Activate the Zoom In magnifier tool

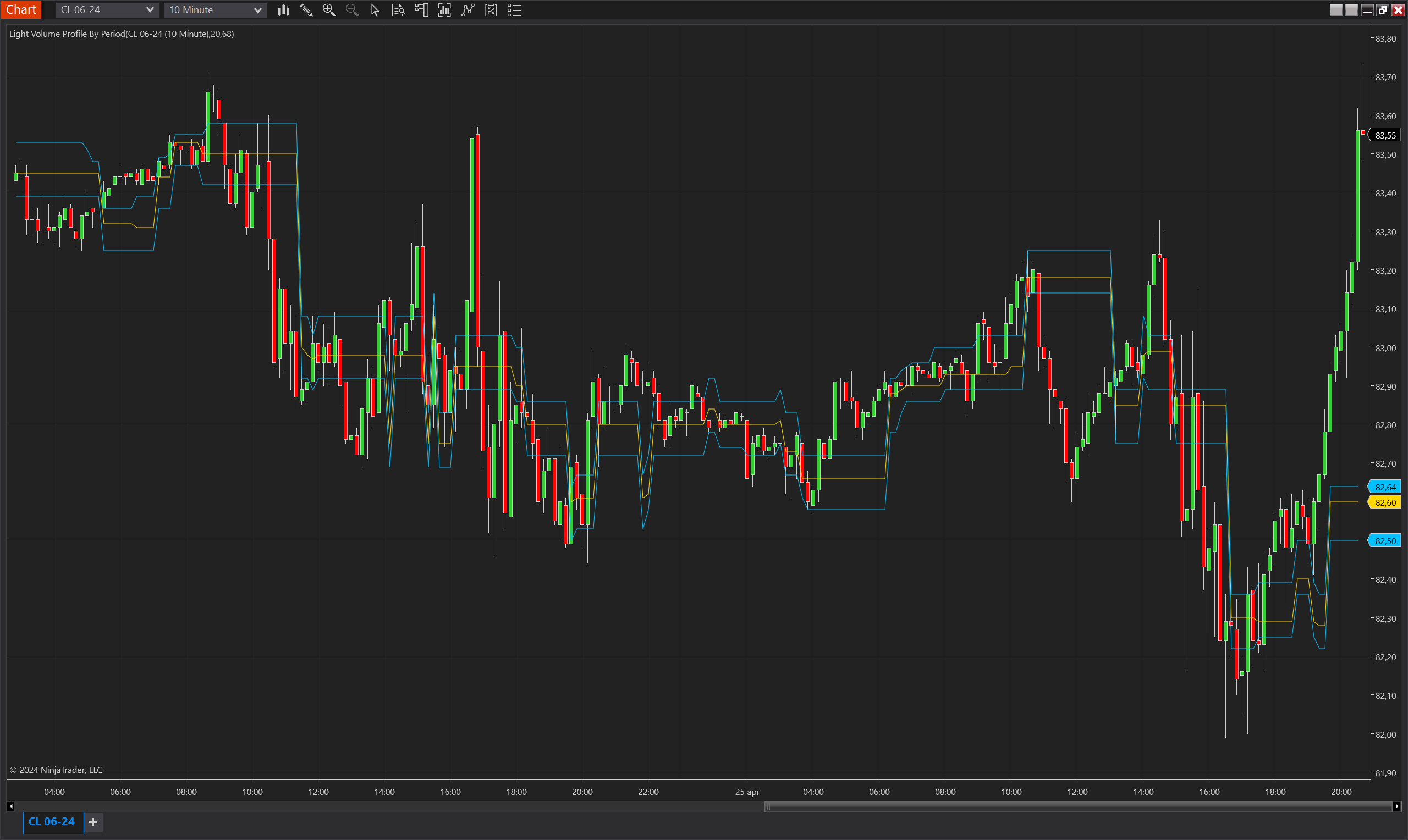point(329,10)
